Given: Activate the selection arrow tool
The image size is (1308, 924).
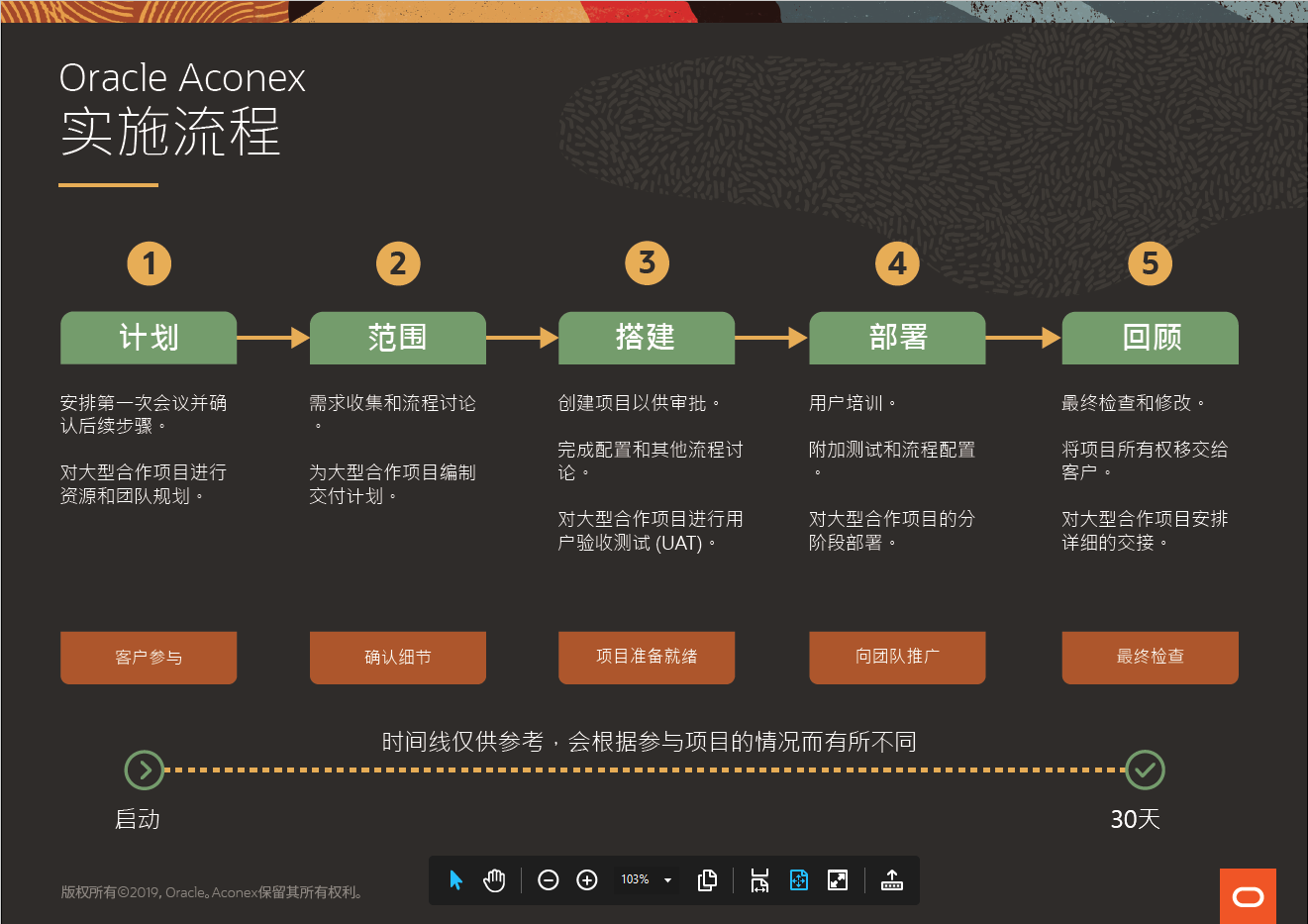Looking at the screenshot, I should [x=455, y=879].
